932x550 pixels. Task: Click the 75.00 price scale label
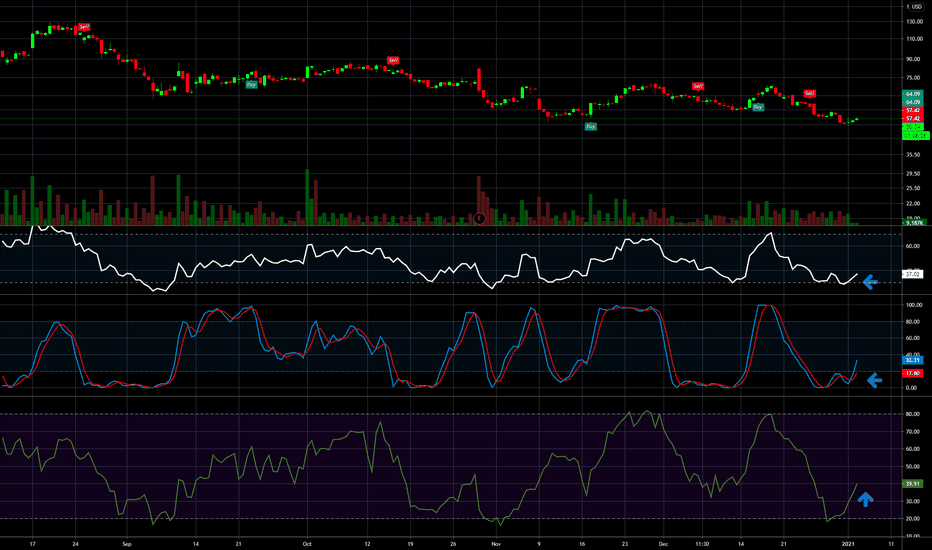914,77
